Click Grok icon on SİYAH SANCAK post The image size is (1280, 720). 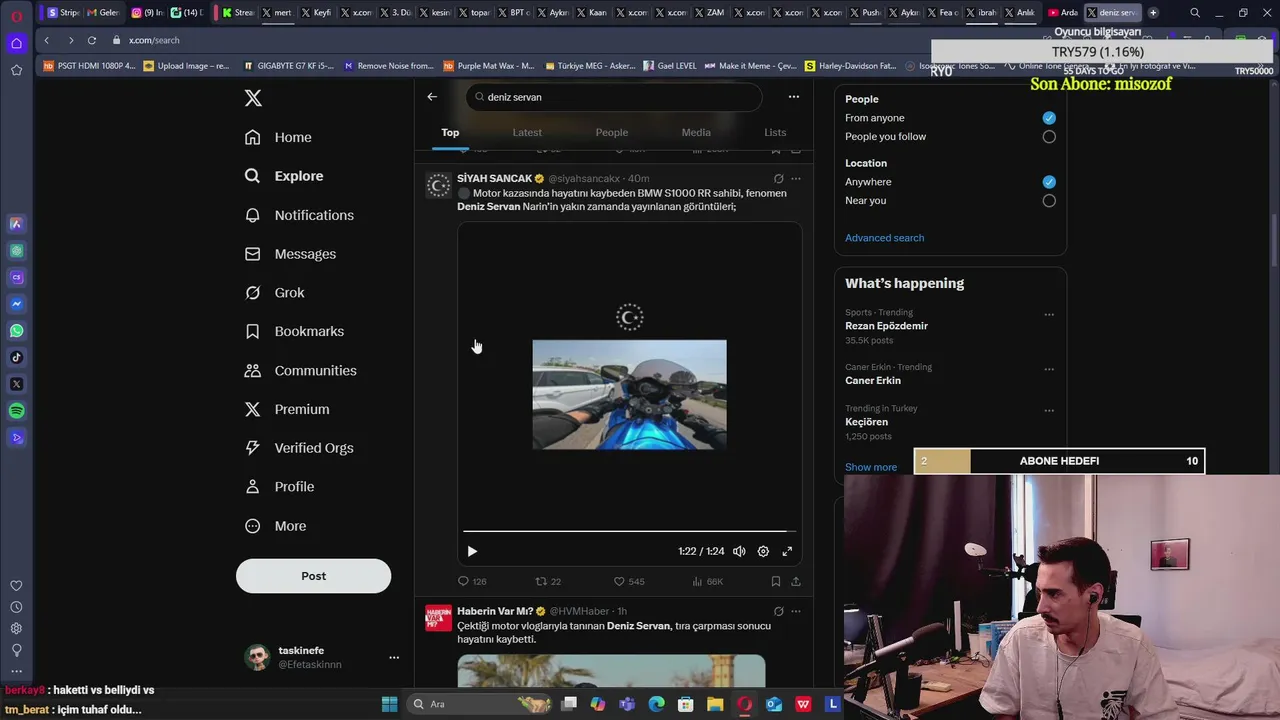coord(778,179)
